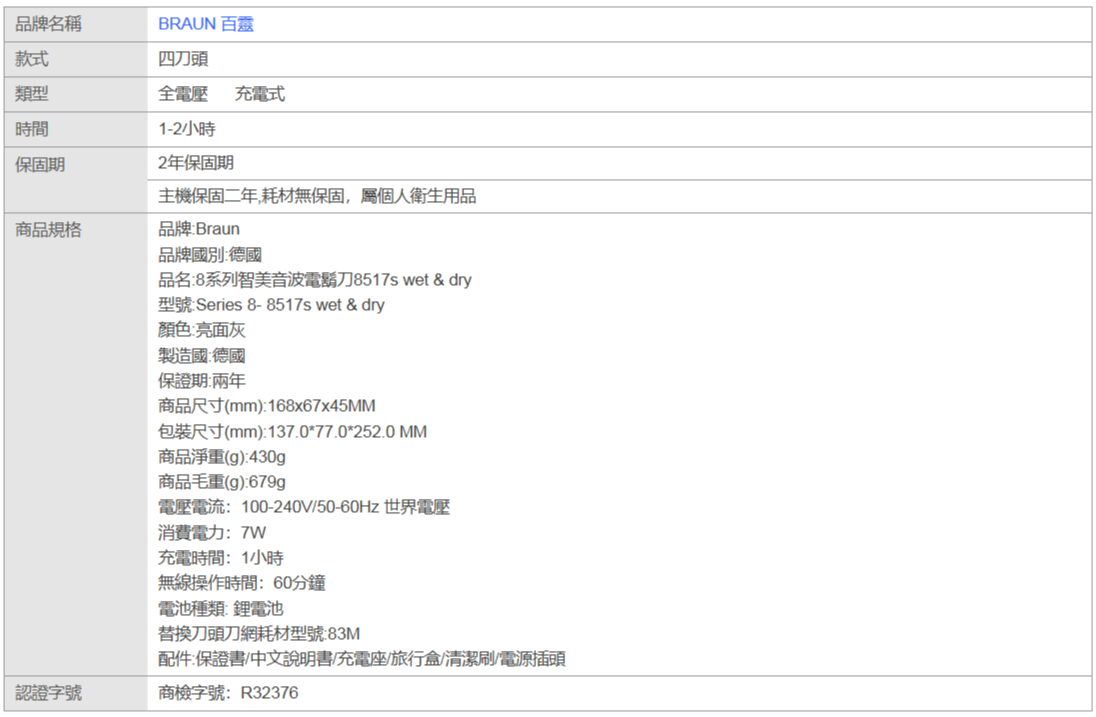Click the 電壓電流 100-240V line
This screenshot has height=717, width=1096.
coord(304,507)
